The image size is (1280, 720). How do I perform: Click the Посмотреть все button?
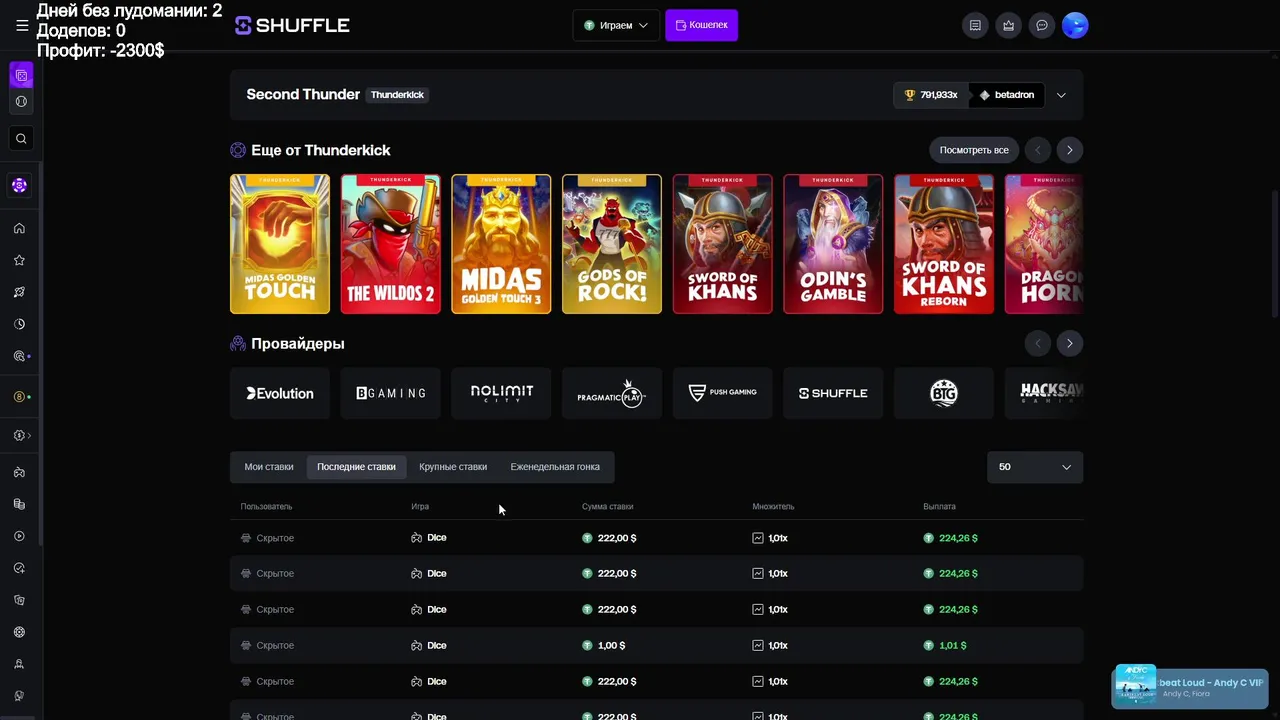pos(974,150)
